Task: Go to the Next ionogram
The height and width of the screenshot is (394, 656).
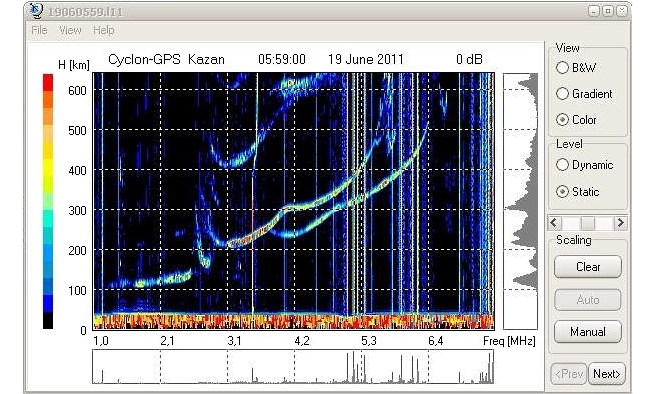Action: pos(607,374)
